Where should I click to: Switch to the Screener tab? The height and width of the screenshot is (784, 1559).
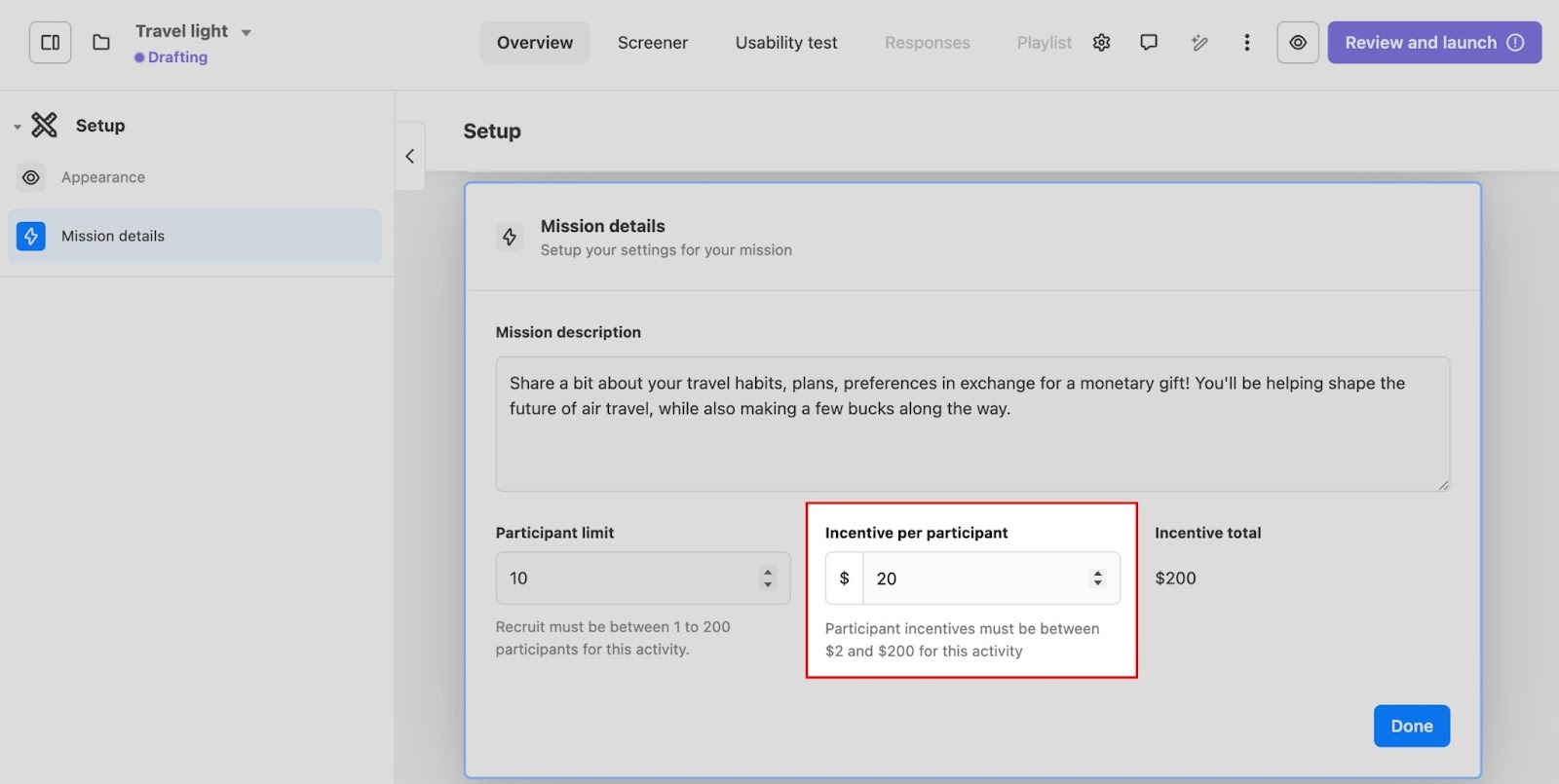point(652,43)
